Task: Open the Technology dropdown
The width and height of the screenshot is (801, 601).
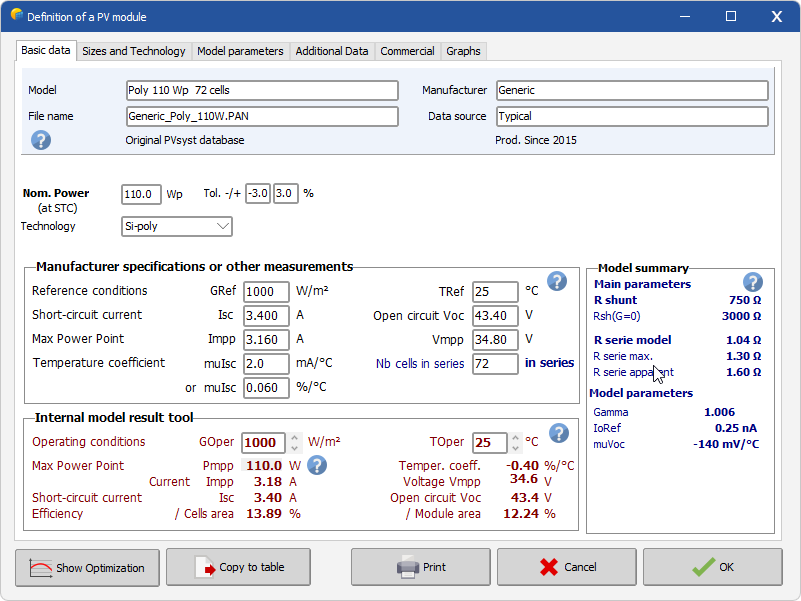Action: 222,226
